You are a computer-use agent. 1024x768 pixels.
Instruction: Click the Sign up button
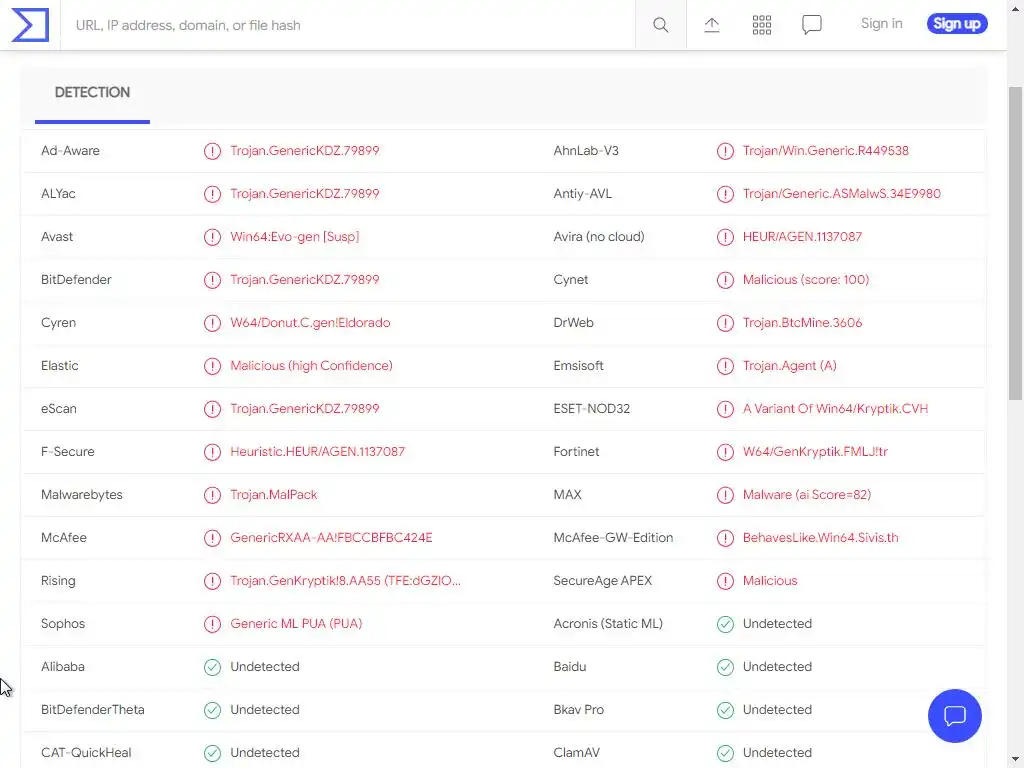click(x=957, y=24)
